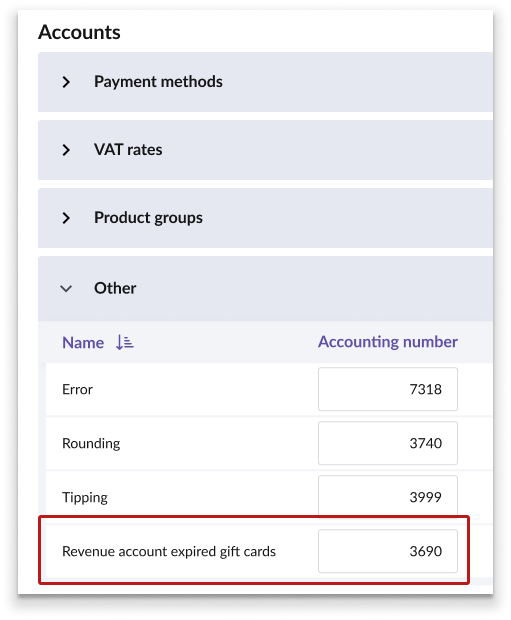This screenshot has width=511, height=620.
Task: Select the Error accounting number field
Action: 388,389
